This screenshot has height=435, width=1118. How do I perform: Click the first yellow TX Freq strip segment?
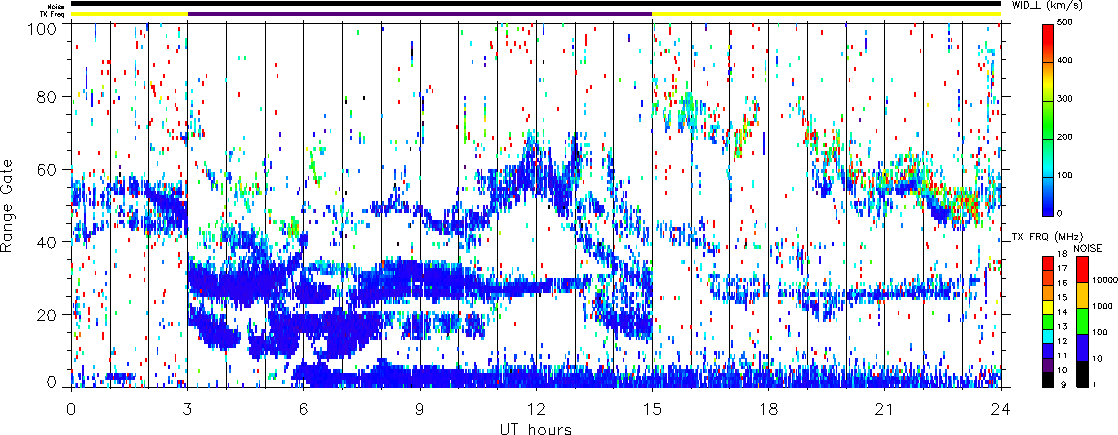(129, 14)
